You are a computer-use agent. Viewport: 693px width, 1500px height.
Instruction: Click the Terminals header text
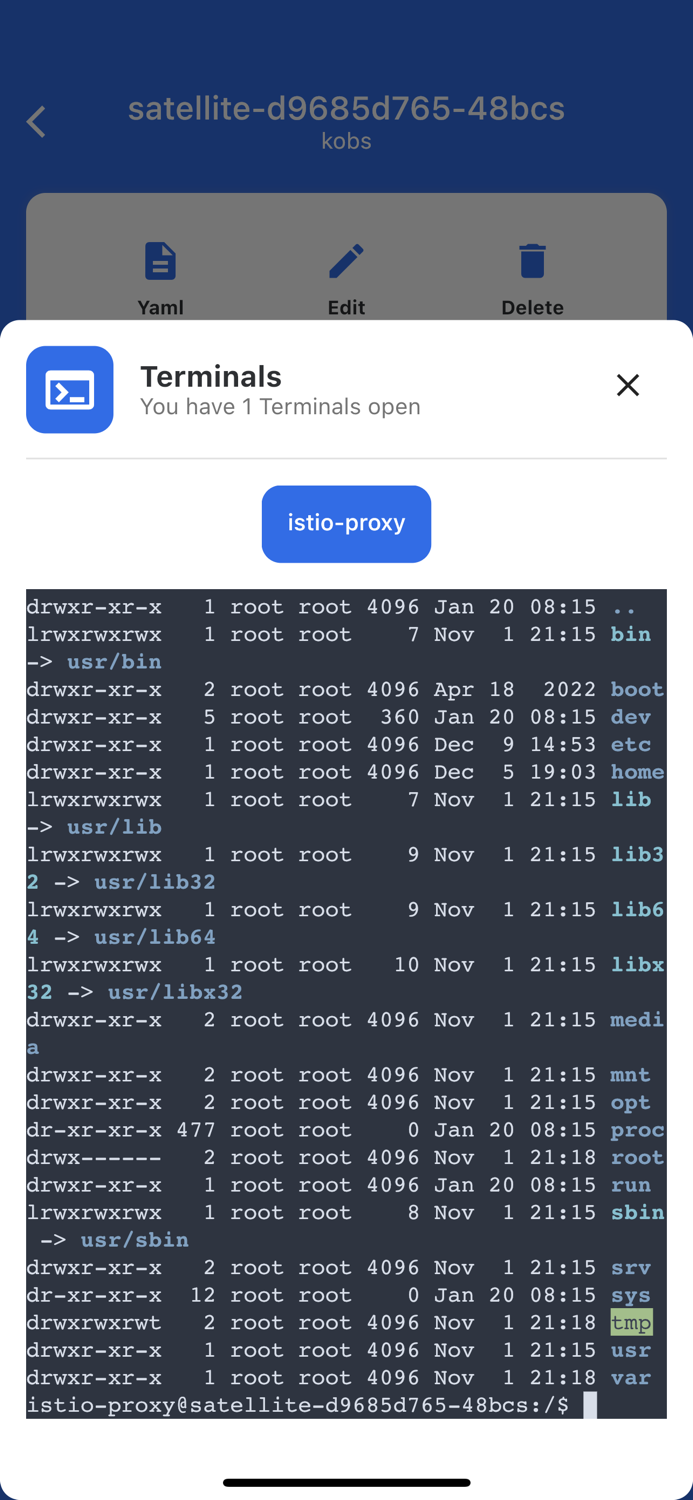point(210,376)
